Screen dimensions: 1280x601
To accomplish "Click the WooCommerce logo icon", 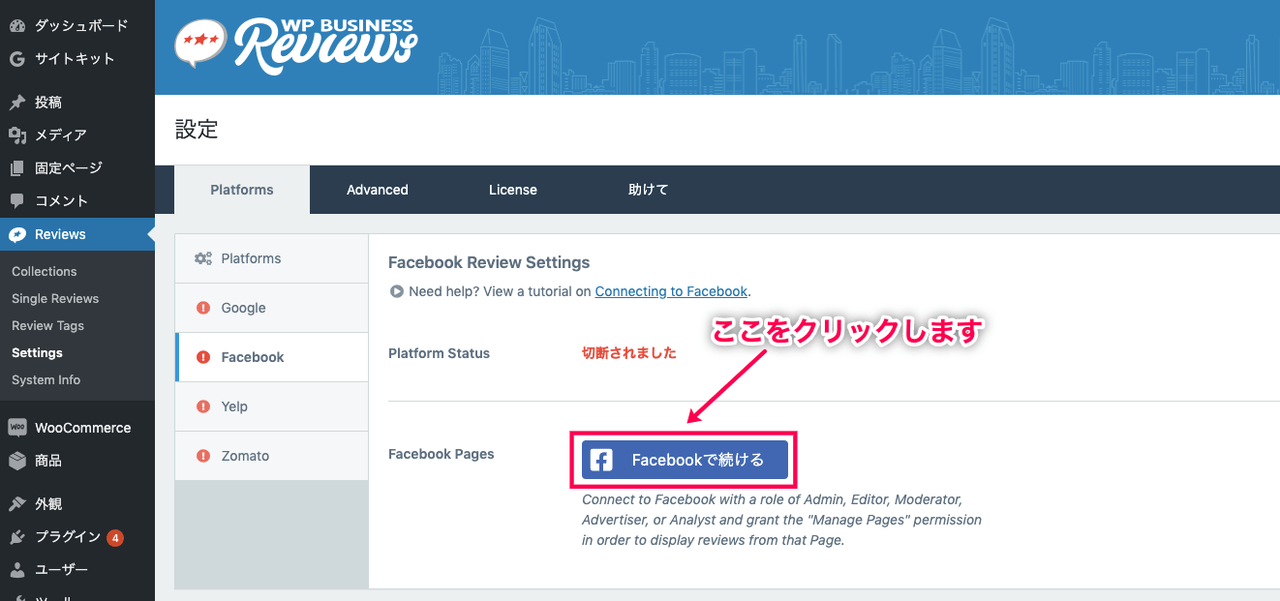I will (17, 427).
